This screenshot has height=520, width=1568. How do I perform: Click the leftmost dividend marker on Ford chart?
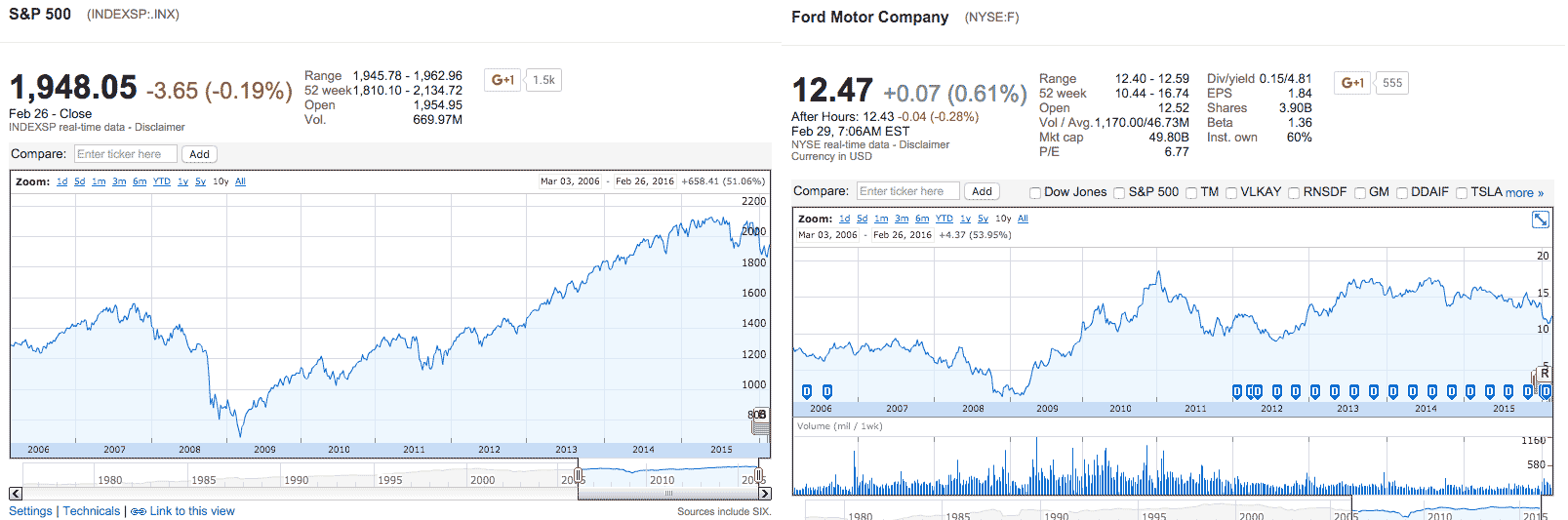[806, 391]
